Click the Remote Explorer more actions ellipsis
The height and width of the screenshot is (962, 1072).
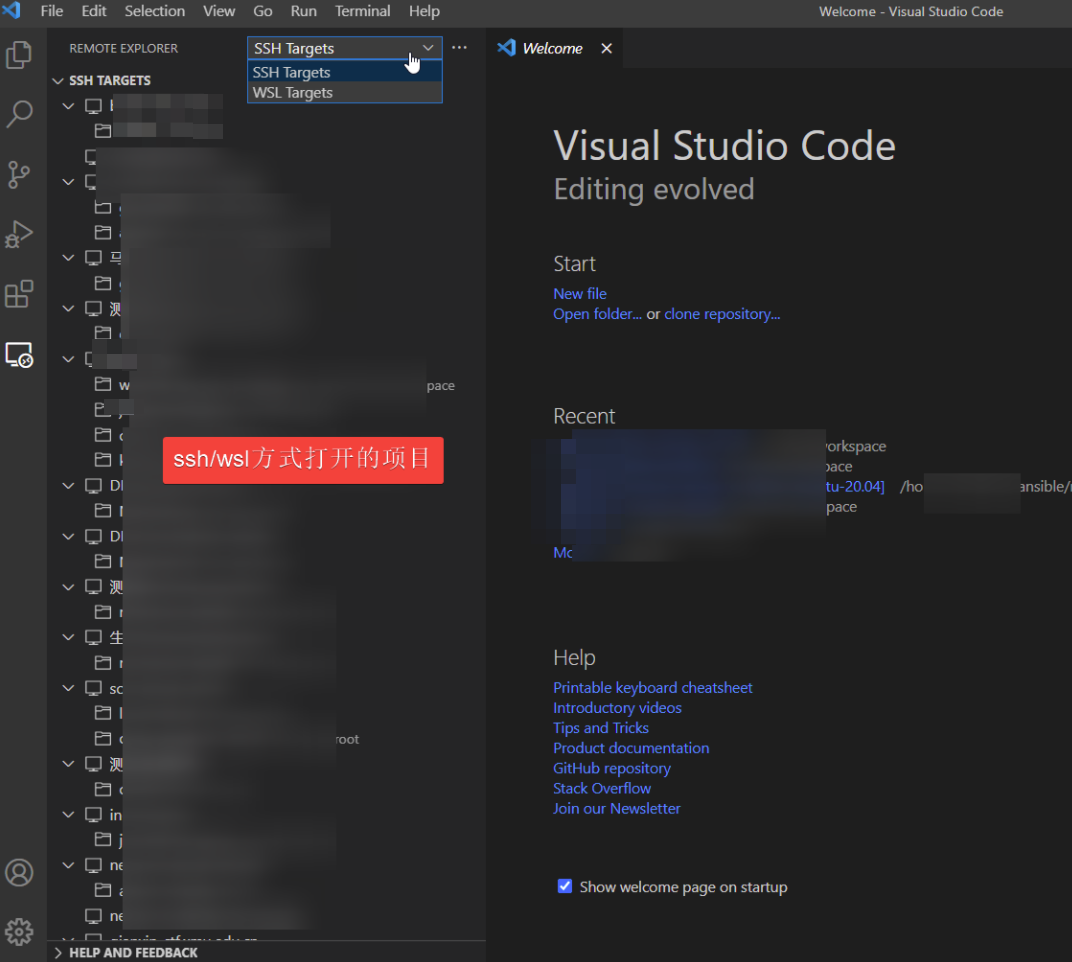(459, 48)
